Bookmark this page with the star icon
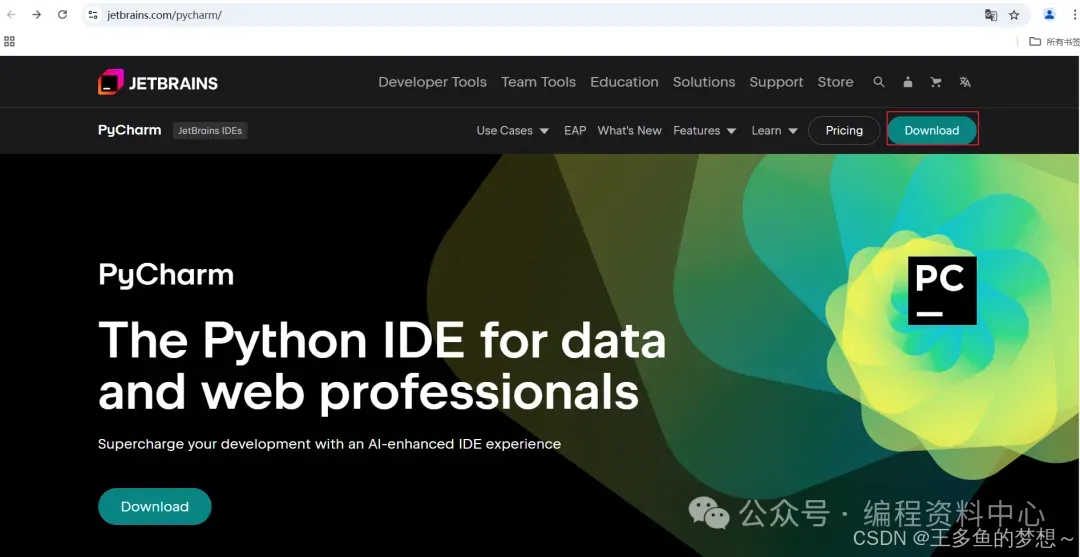Image resolution: width=1080 pixels, height=557 pixels. click(x=1014, y=15)
